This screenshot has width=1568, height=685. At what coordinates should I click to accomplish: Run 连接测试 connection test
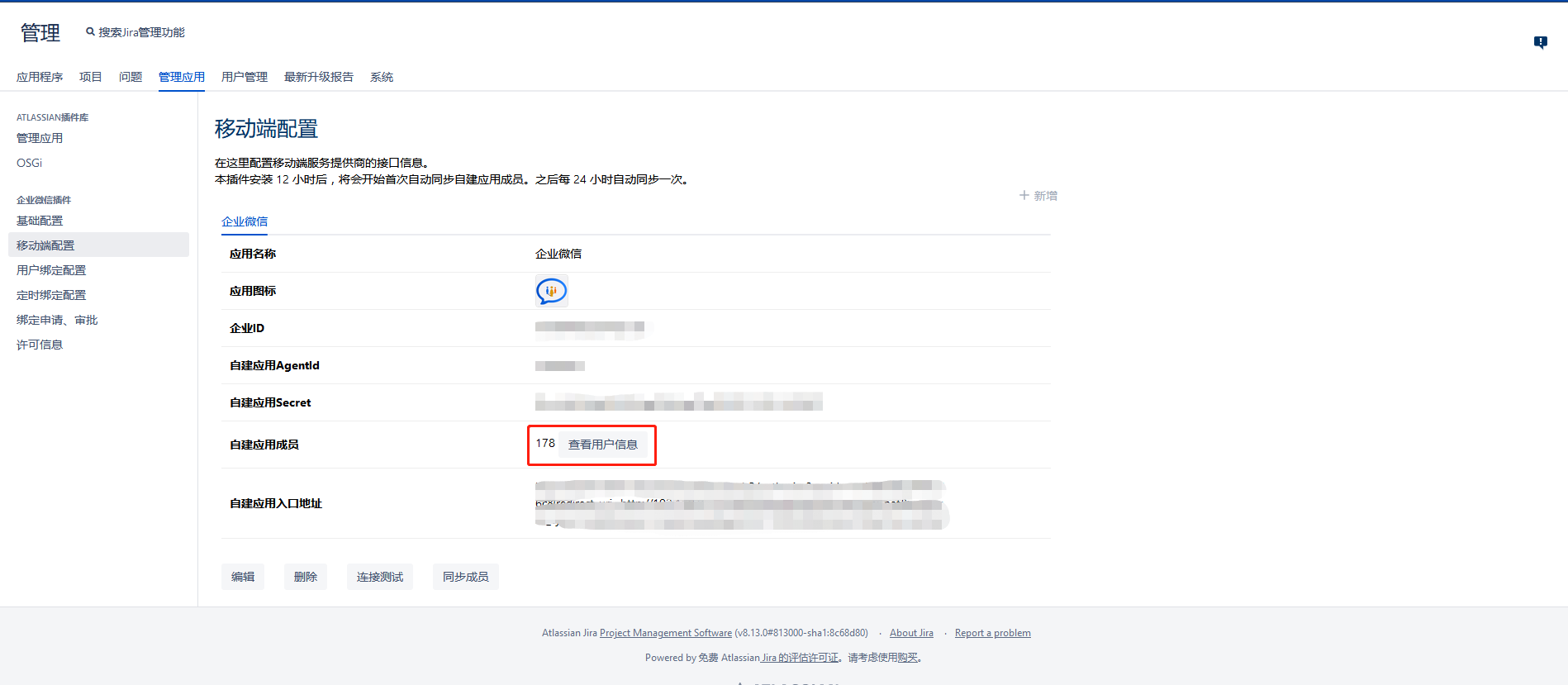(x=379, y=577)
